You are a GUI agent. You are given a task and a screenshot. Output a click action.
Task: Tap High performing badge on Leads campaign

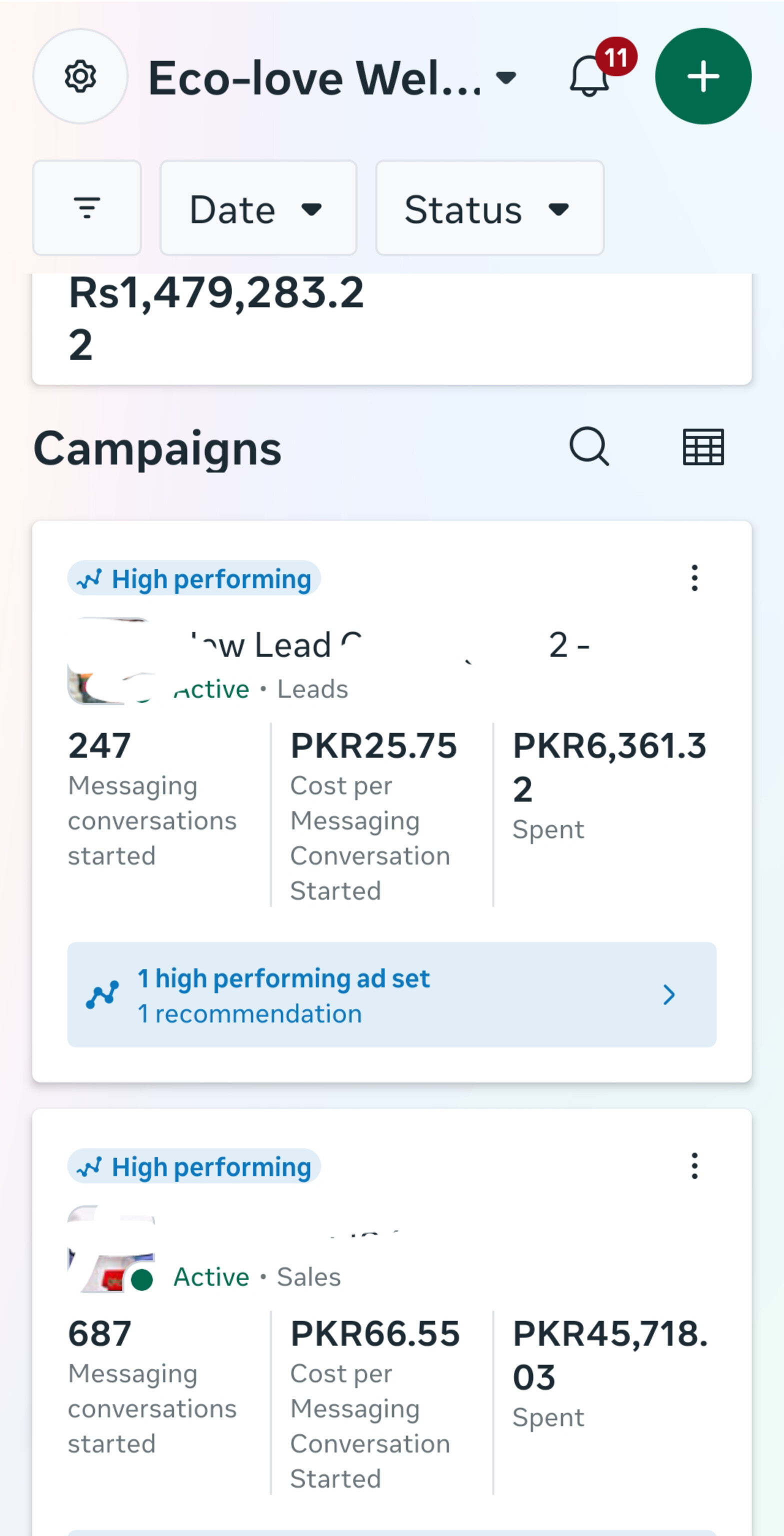tap(194, 578)
